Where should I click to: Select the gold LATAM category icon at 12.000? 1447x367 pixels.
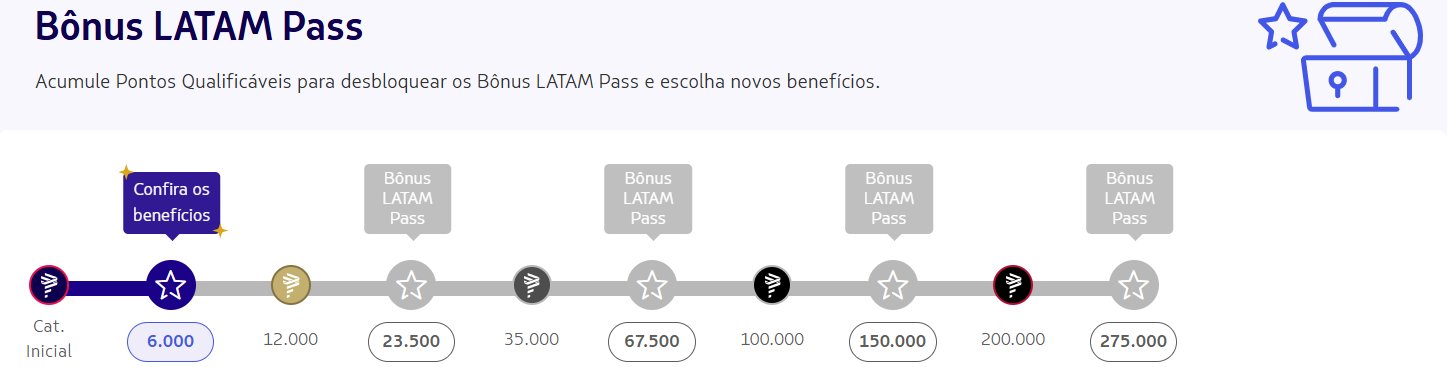(x=291, y=286)
